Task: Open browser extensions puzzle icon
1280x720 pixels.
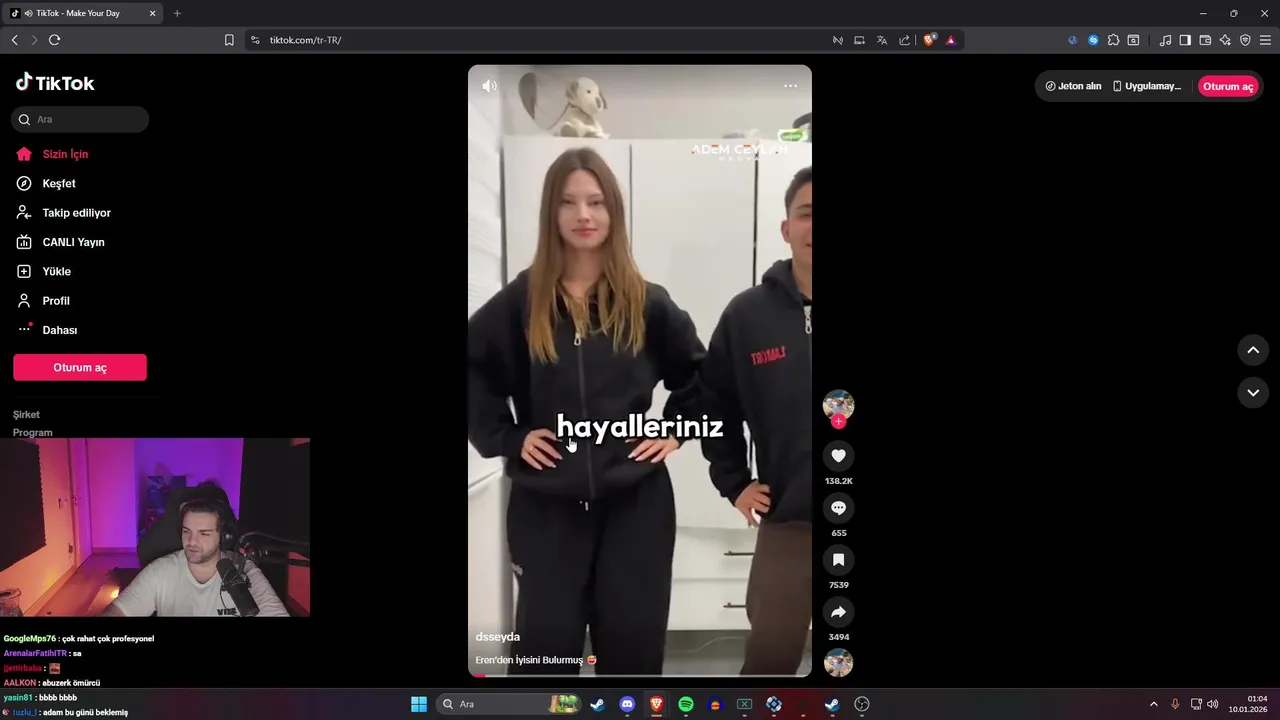Action: pos(1113,40)
